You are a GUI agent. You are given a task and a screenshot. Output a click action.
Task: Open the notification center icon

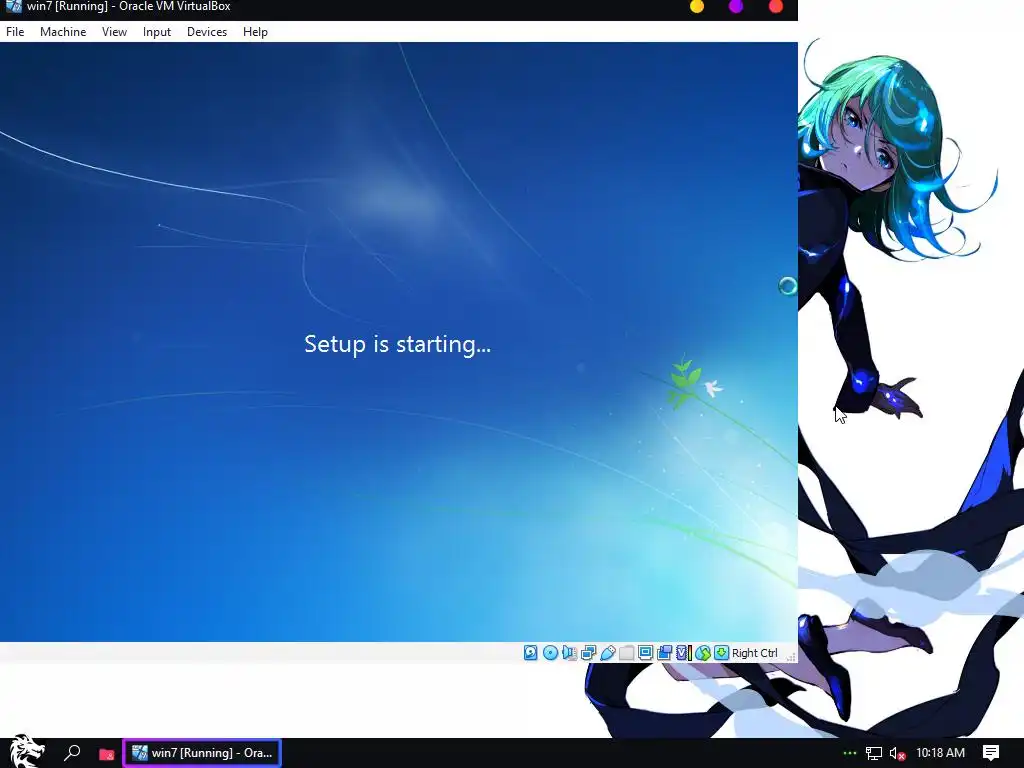(991, 753)
